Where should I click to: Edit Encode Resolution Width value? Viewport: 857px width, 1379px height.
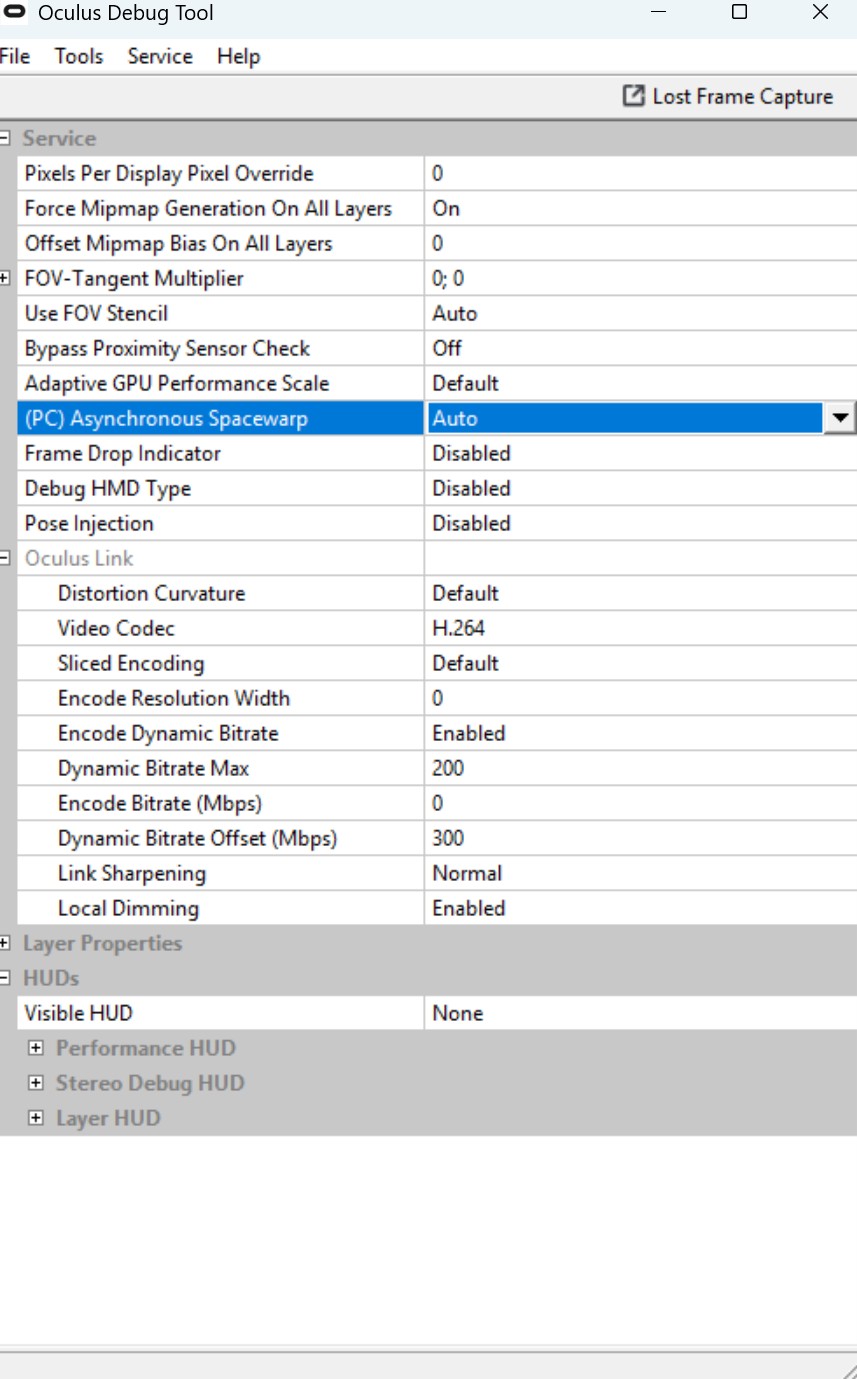click(640, 698)
